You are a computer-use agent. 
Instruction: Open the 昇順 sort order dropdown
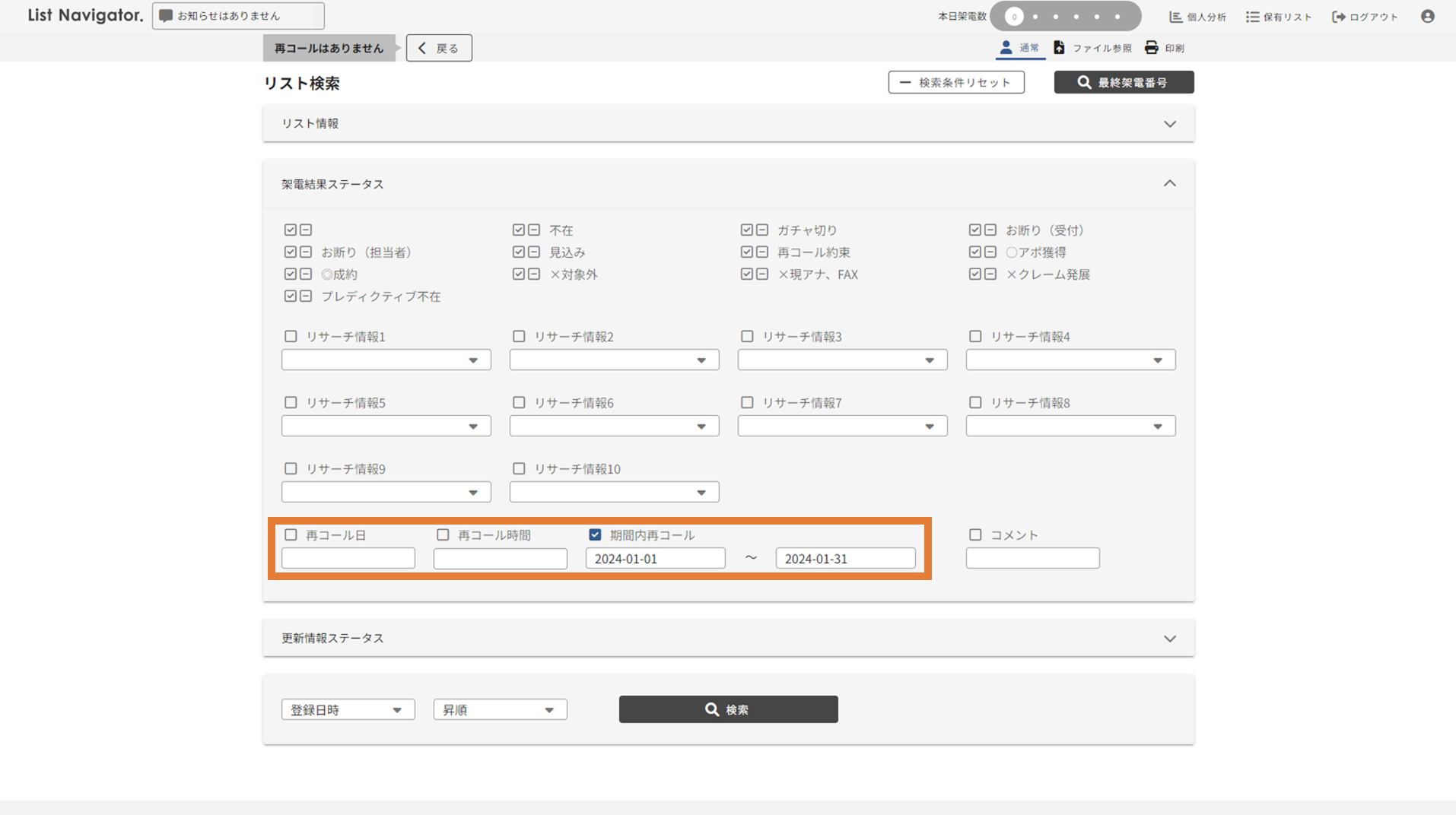click(500, 709)
